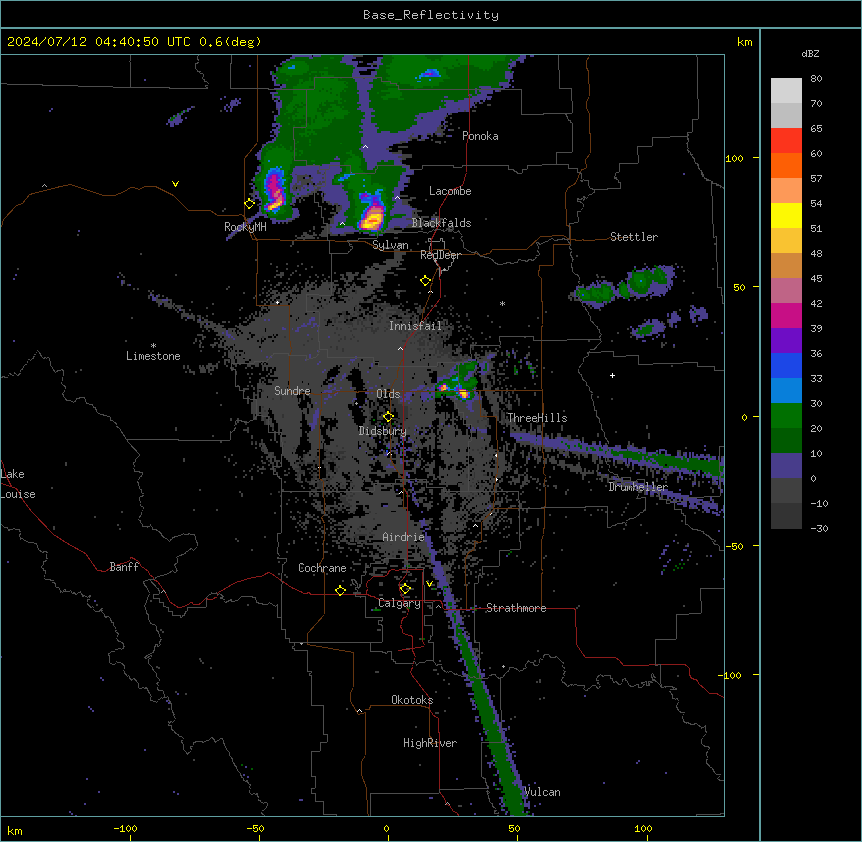Select the yellow diamond marker between Olds and Didsbury

click(x=388, y=417)
